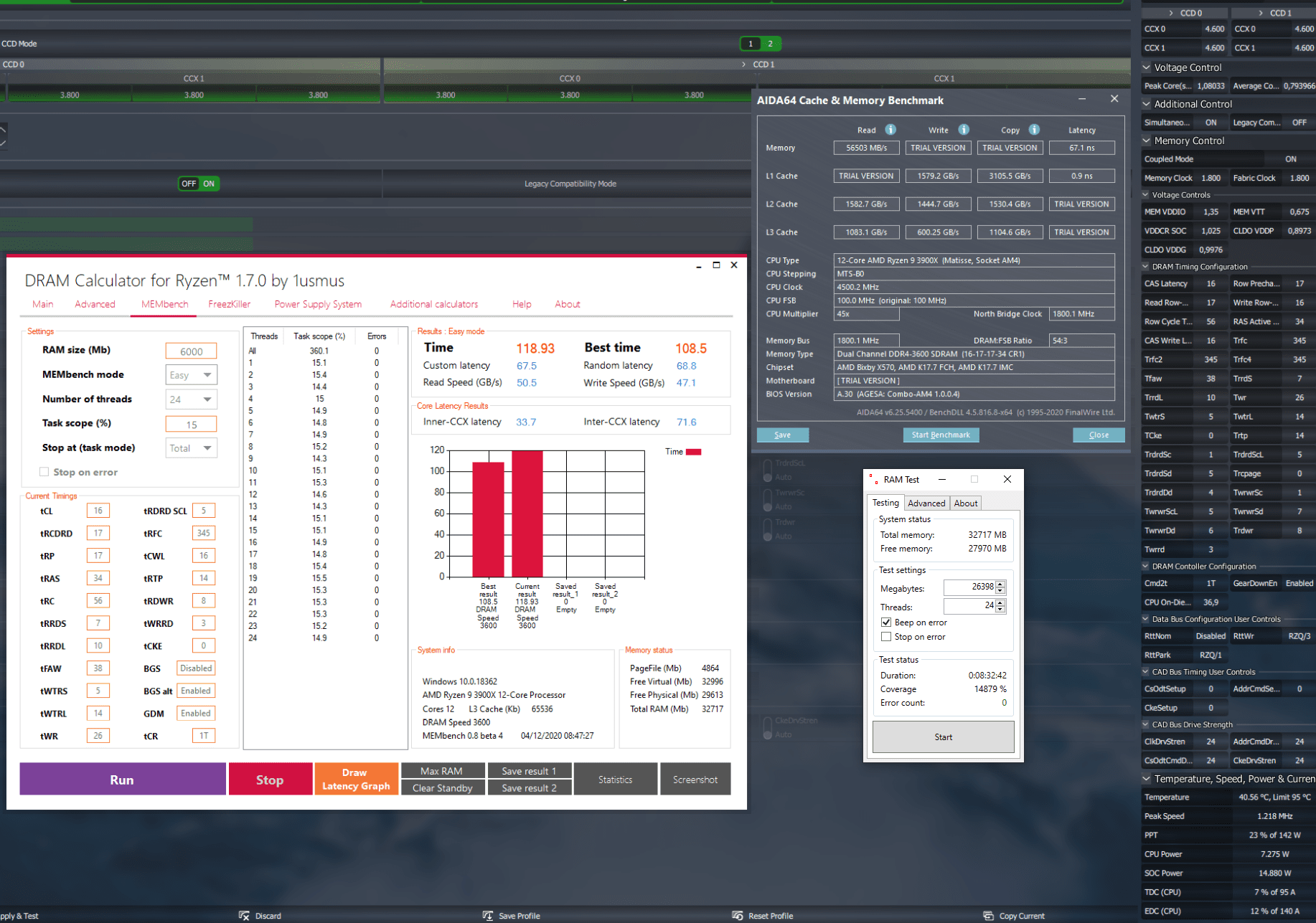The image size is (1316, 923).
Task: Expand the CCD 1 header chevron
Action: 1261,13
